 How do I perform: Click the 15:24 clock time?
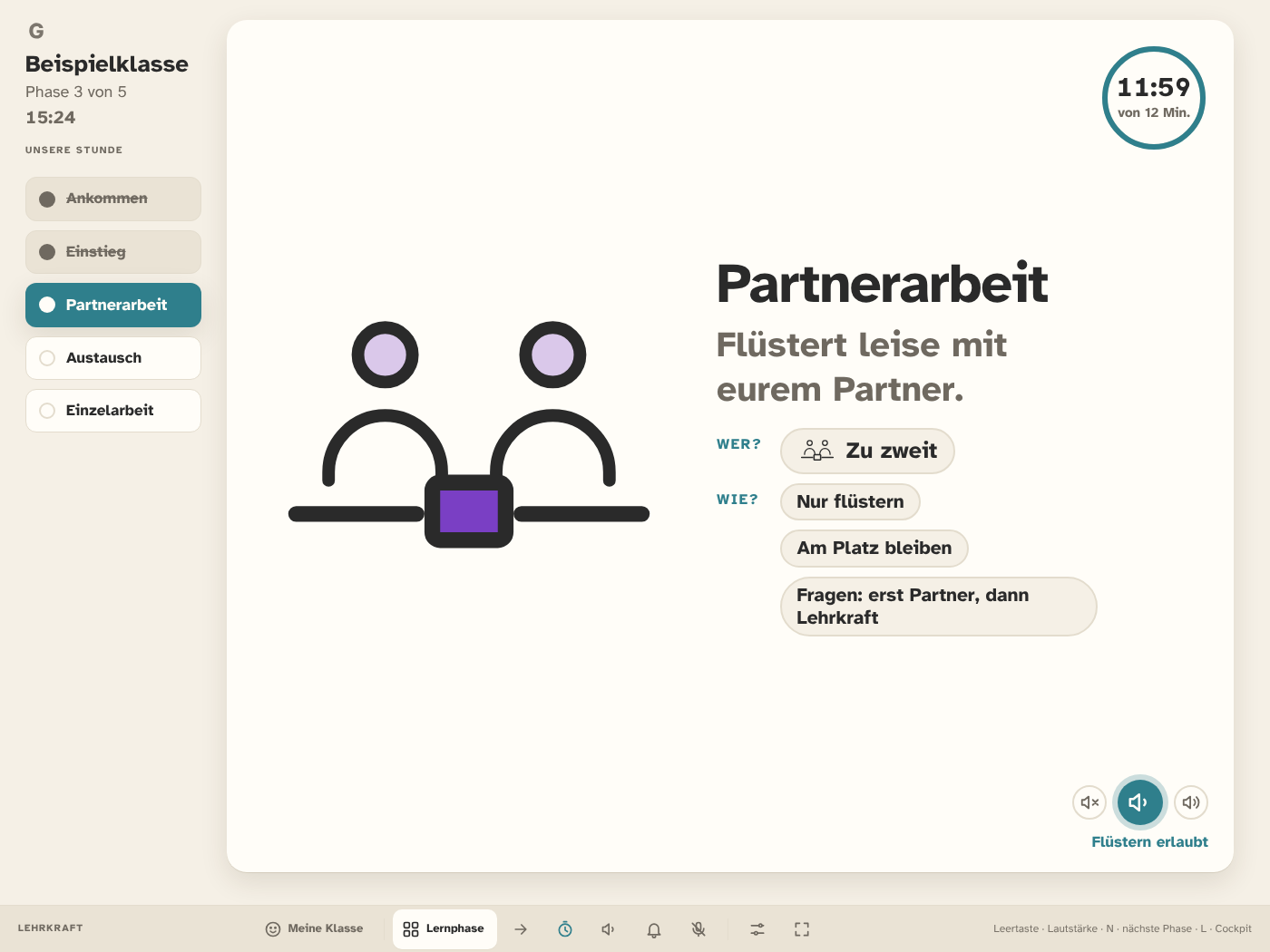(51, 118)
